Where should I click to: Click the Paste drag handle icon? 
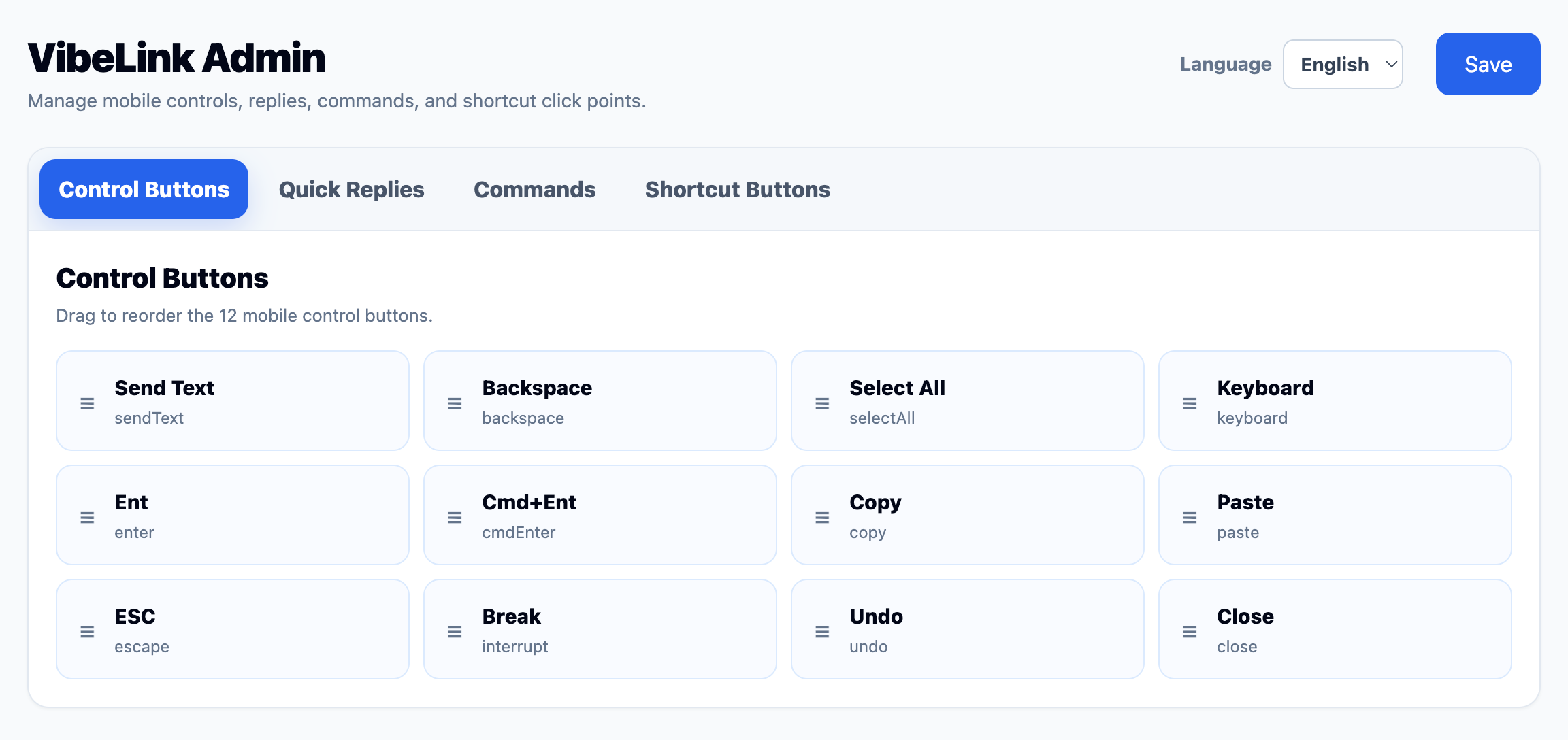tap(1189, 517)
